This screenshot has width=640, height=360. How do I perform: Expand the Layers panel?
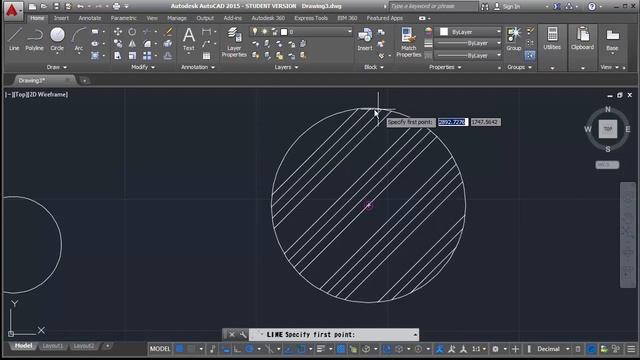tap(286, 67)
